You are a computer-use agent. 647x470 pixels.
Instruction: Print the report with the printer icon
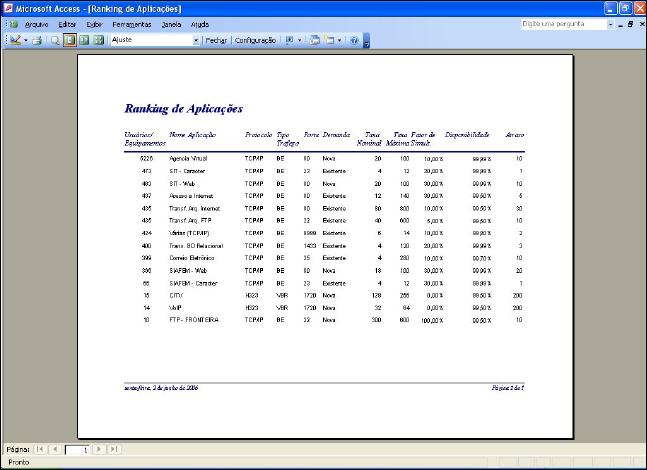(x=37, y=40)
